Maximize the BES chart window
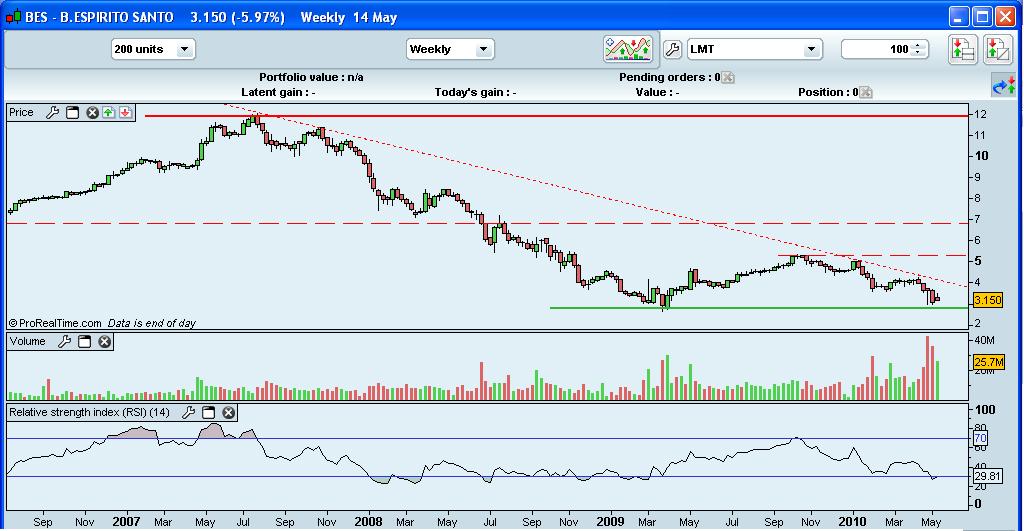Image resolution: width=1024 pixels, height=531 pixels. (982, 16)
